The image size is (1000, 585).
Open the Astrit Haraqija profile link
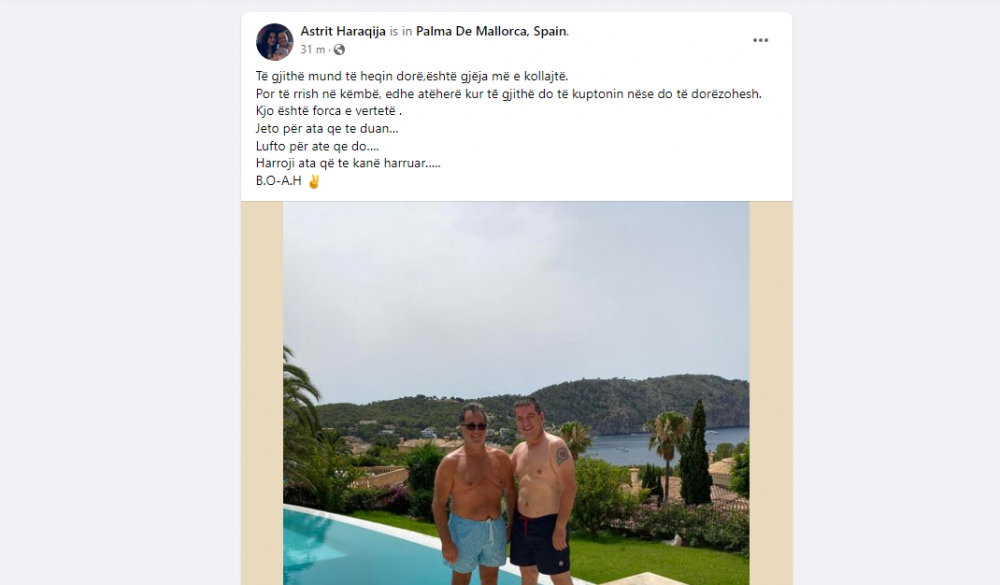pos(343,31)
